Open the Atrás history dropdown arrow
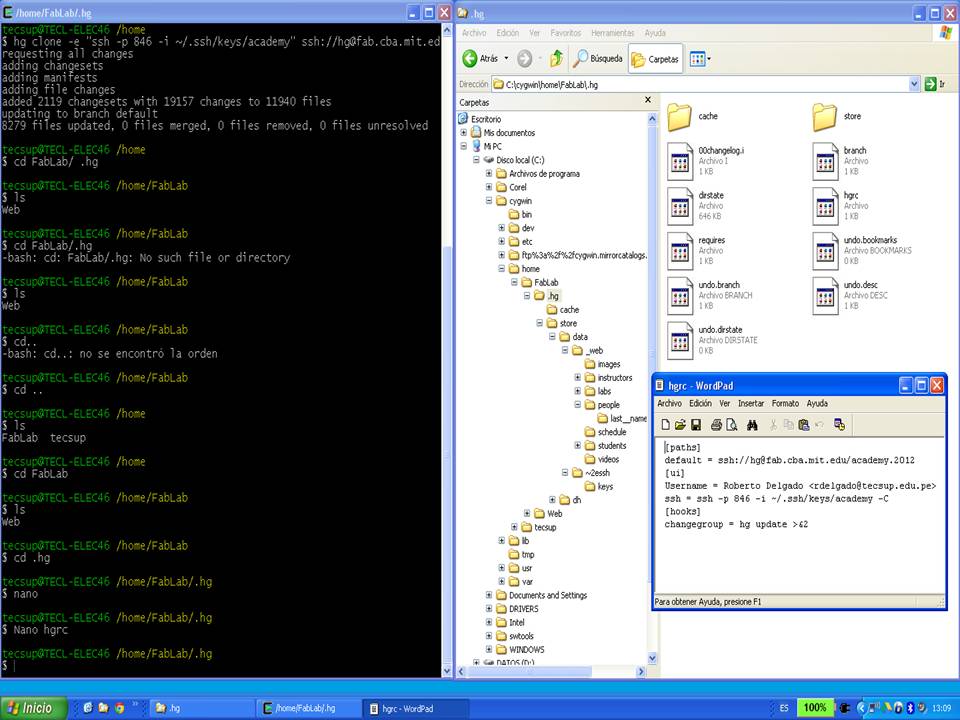Viewport: 960px width, 720px height. pyautogui.click(x=506, y=59)
